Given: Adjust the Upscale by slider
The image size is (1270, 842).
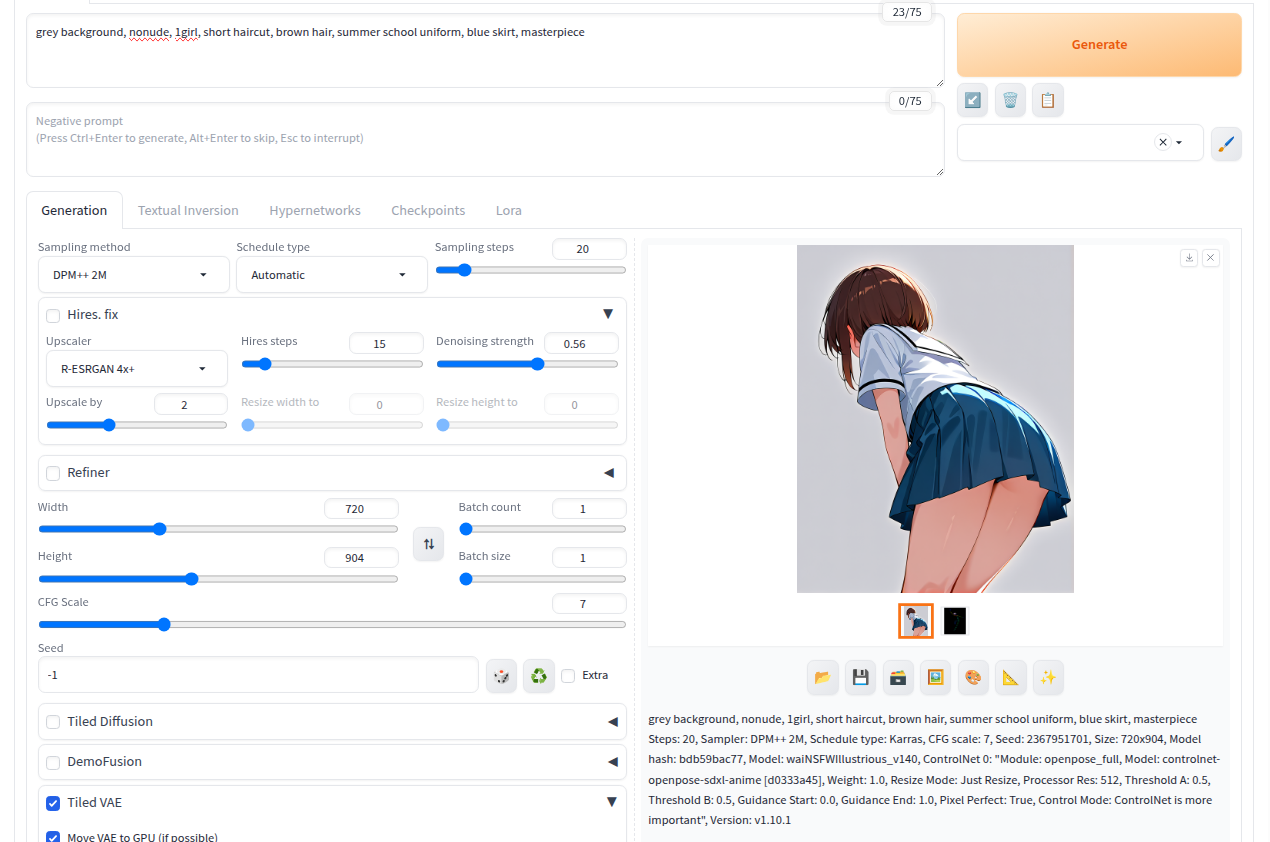Looking at the screenshot, I should (137, 425).
